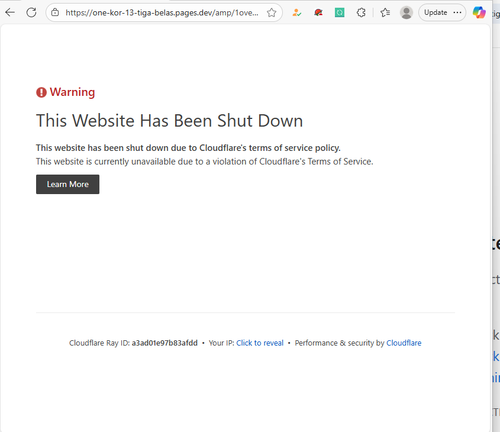
Task: Open the orange person extension icon
Action: click(296, 13)
